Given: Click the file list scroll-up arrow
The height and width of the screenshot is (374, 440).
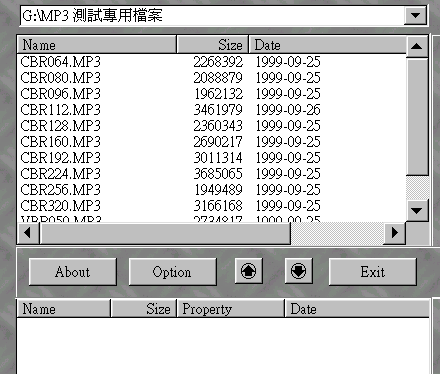Looking at the screenshot, I should (x=417, y=46).
